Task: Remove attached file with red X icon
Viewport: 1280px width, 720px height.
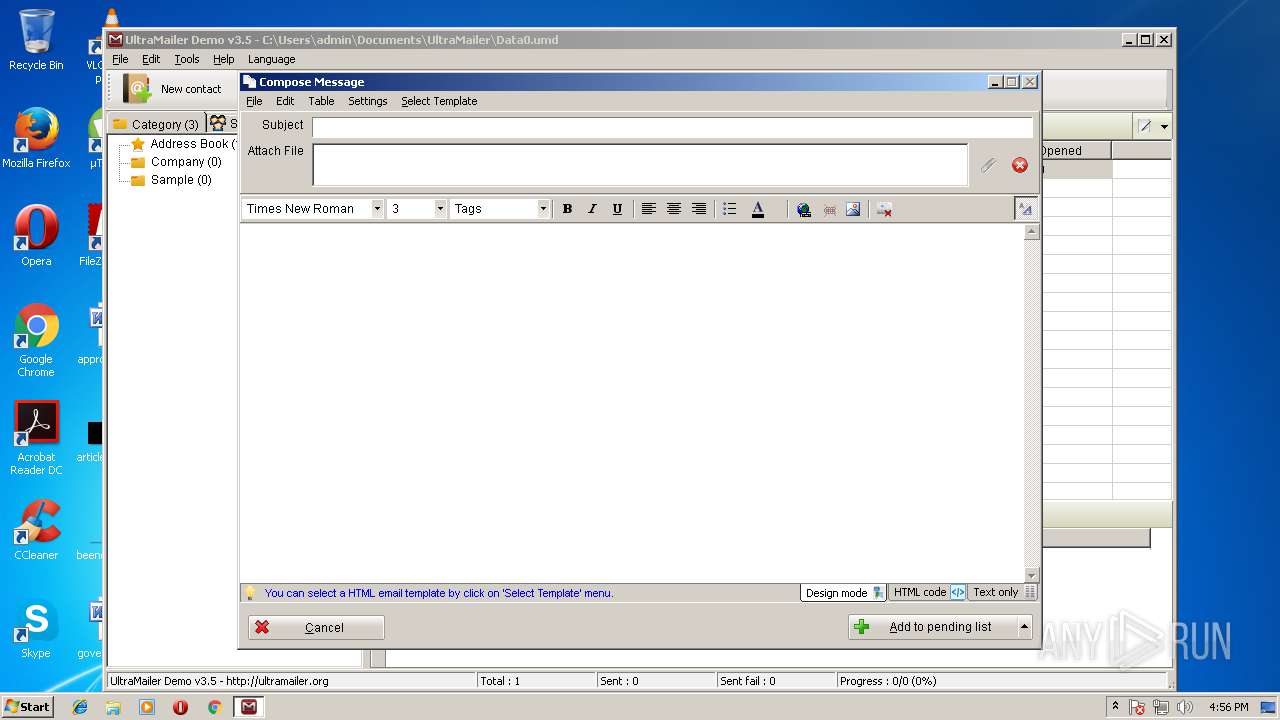Action: [x=1020, y=165]
